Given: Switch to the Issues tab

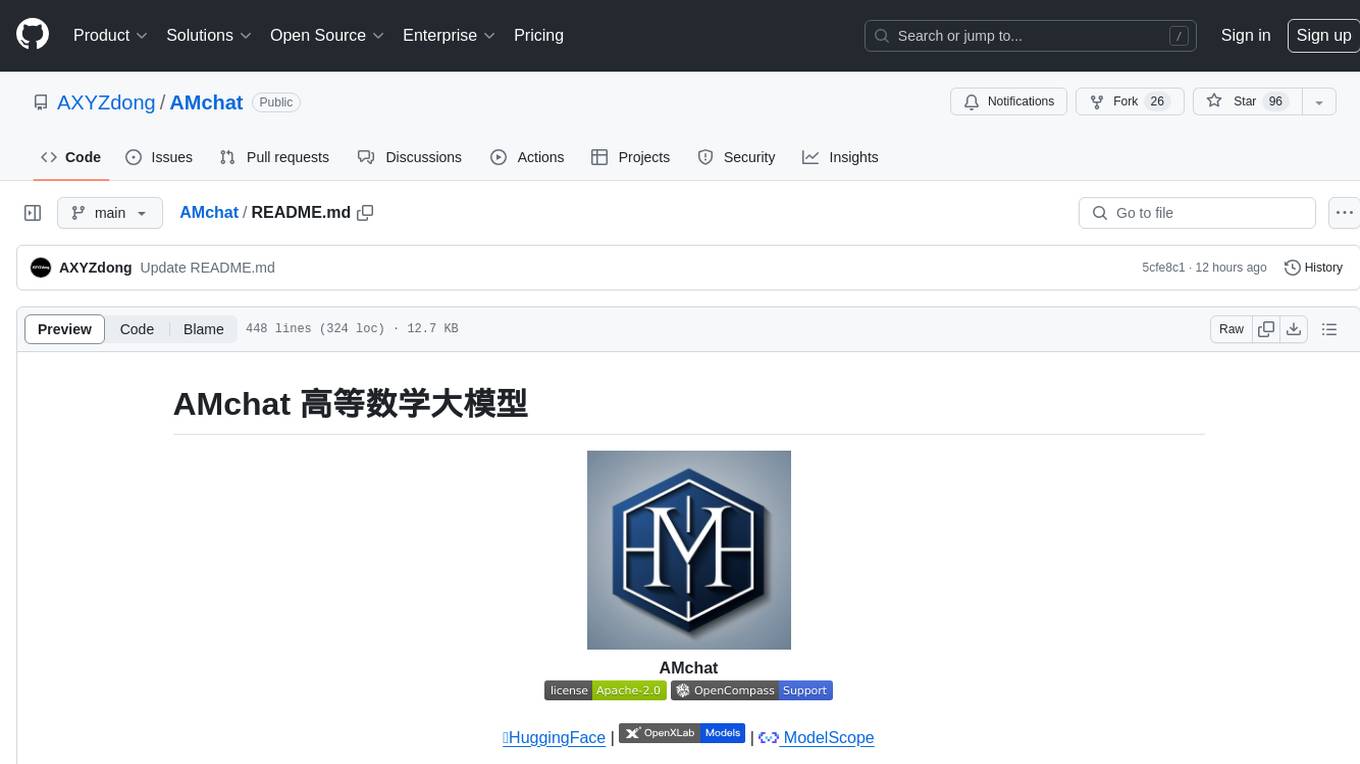Looking at the screenshot, I should click(159, 157).
